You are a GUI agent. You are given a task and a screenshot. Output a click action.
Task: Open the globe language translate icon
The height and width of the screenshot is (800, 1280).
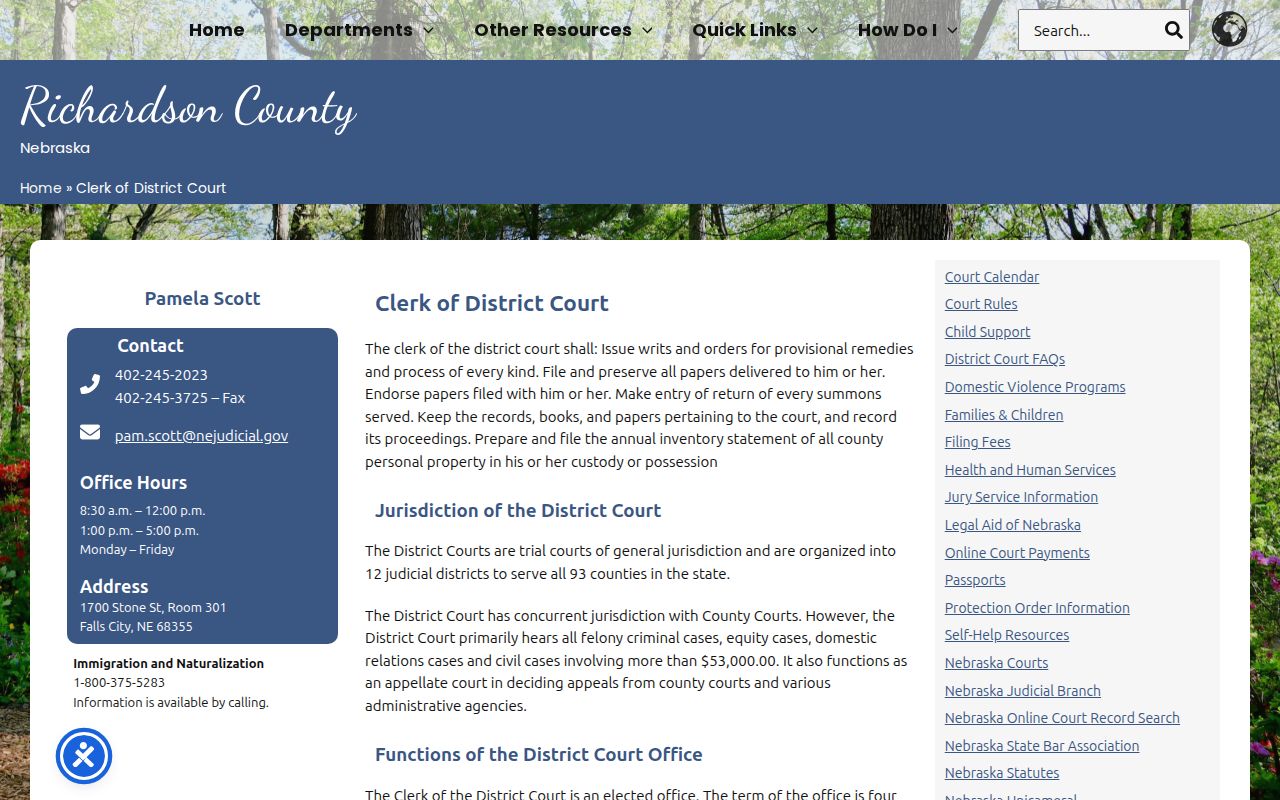point(1229,29)
